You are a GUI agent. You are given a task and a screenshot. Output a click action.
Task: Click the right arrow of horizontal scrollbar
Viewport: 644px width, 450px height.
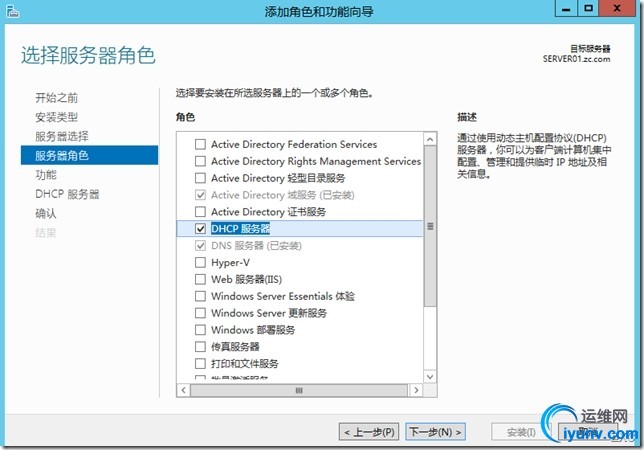416,390
